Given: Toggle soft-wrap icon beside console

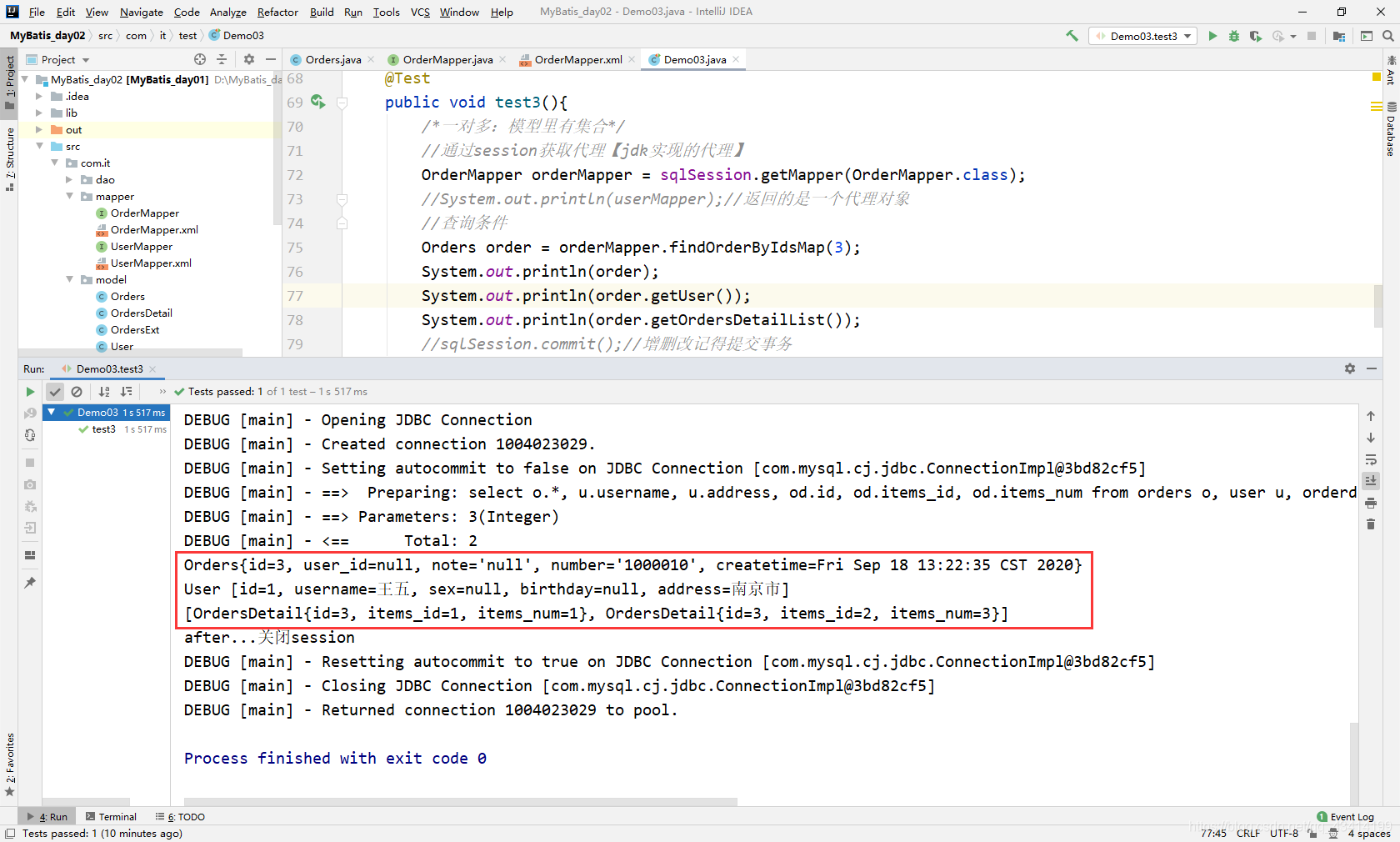Looking at the screenshot, I should click(1371, 459).
